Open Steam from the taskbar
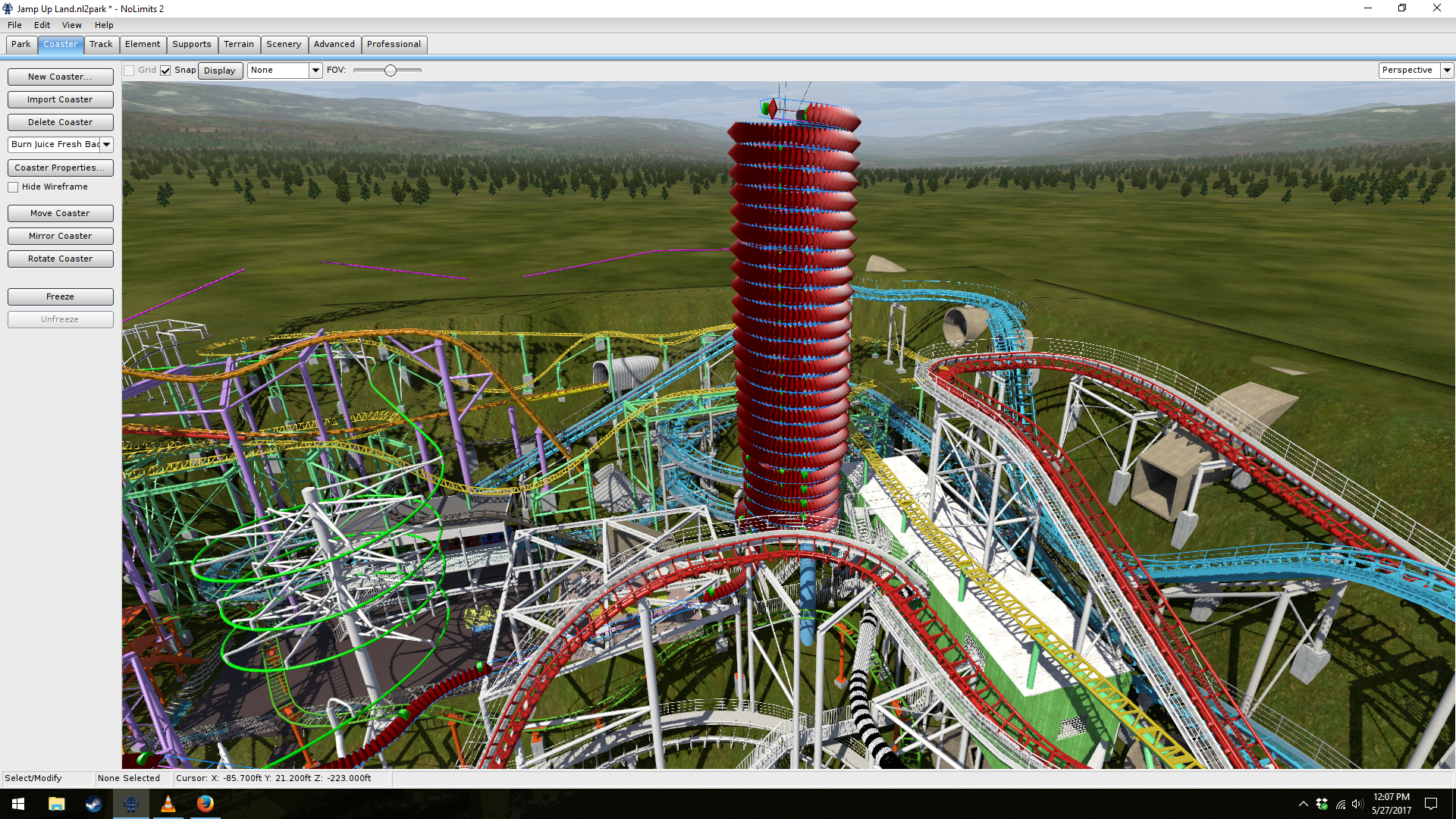 [x=93, y=804]
